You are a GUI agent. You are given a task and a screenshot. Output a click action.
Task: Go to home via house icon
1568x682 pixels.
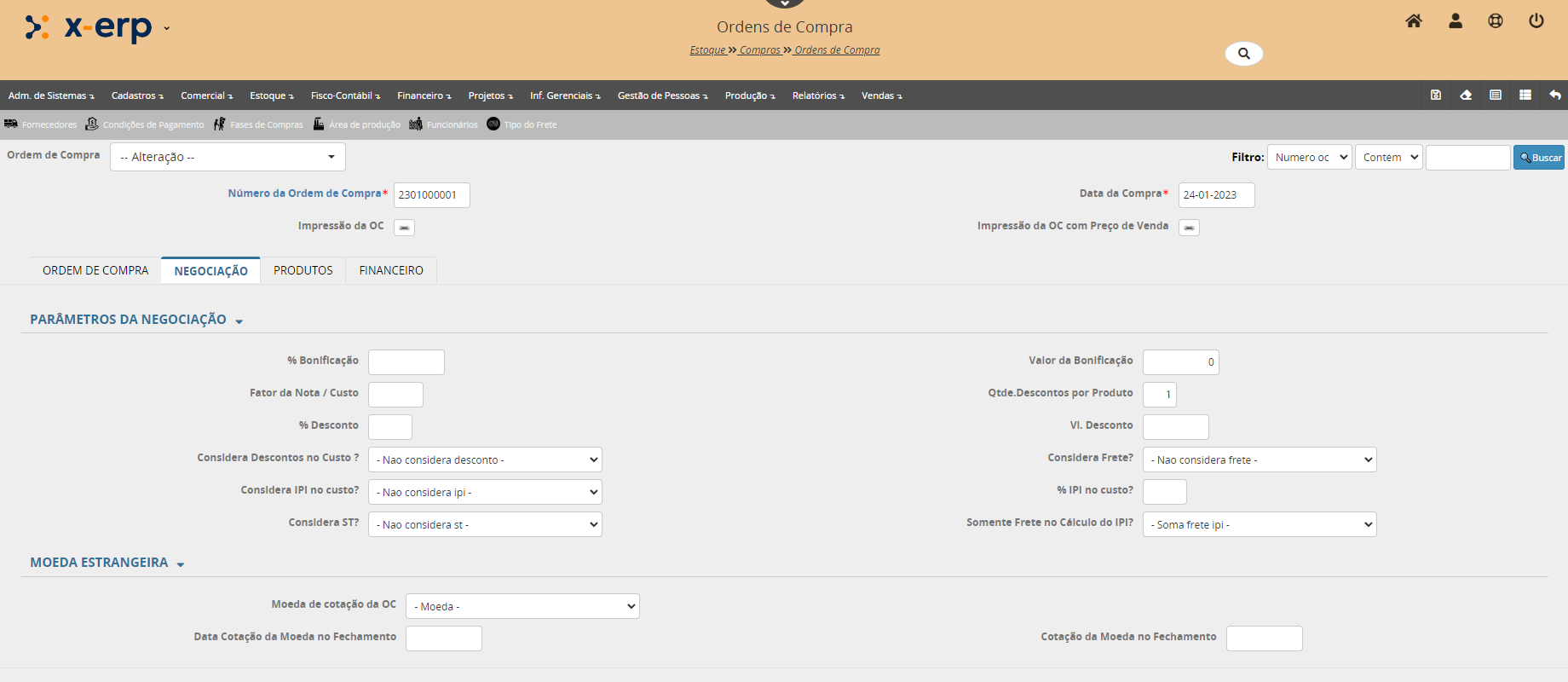click(x=1414, y=21)
